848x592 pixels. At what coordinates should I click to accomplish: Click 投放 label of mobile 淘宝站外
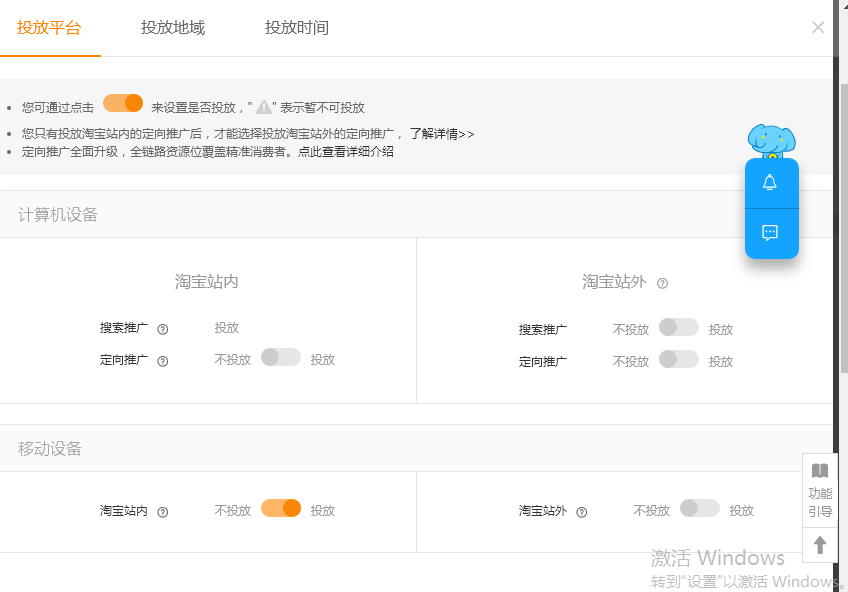(741, 510)
